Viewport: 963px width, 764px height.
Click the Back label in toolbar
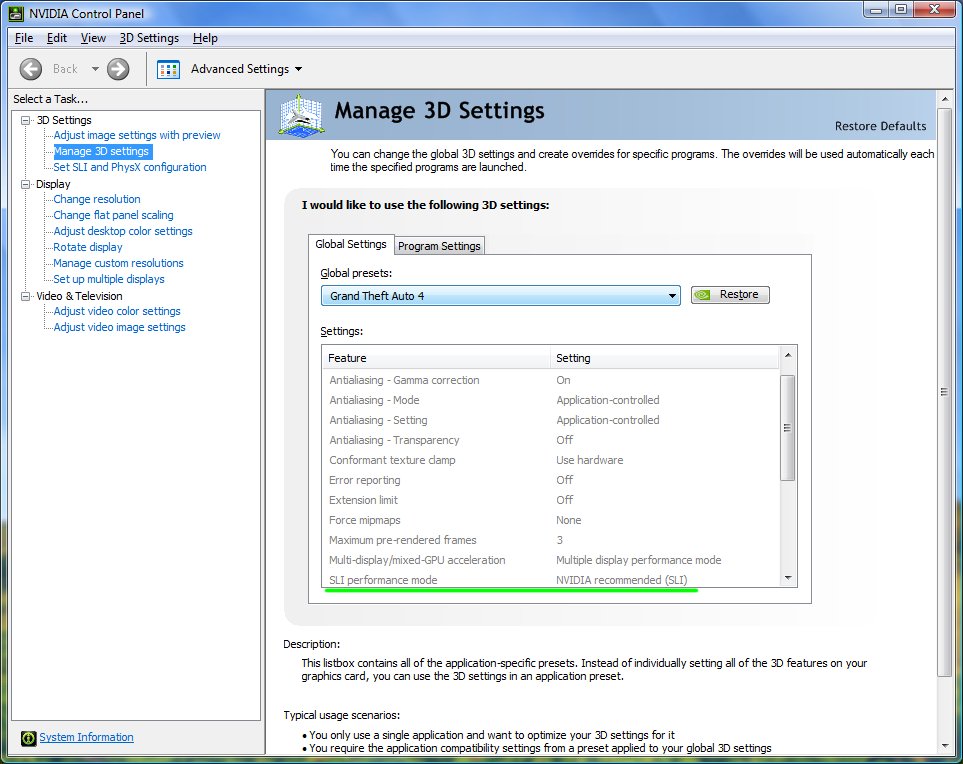tap(65, 69)
